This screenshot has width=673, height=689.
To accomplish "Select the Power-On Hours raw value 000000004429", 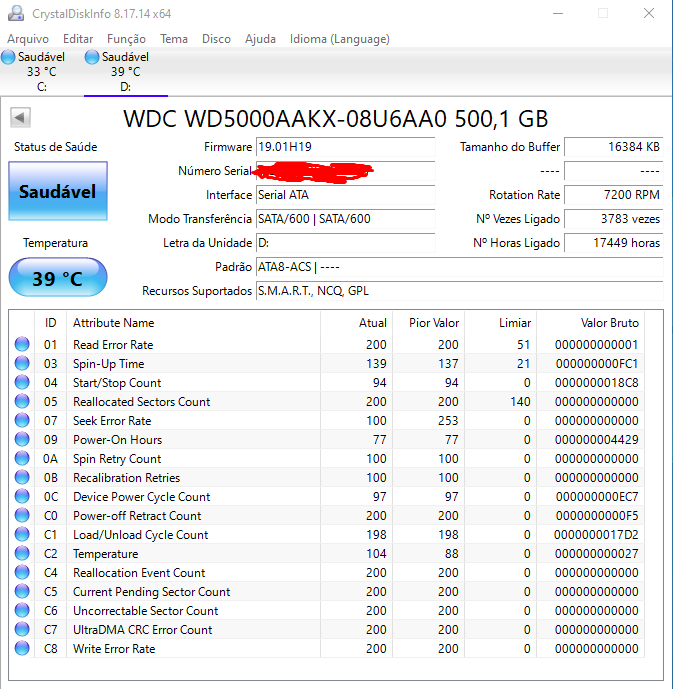I will 597,439.
